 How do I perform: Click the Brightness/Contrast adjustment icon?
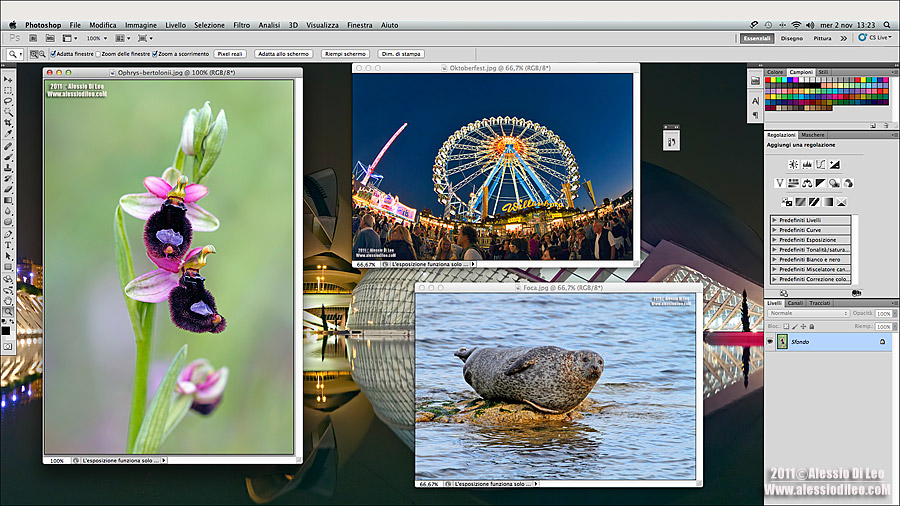pos(793,164)
